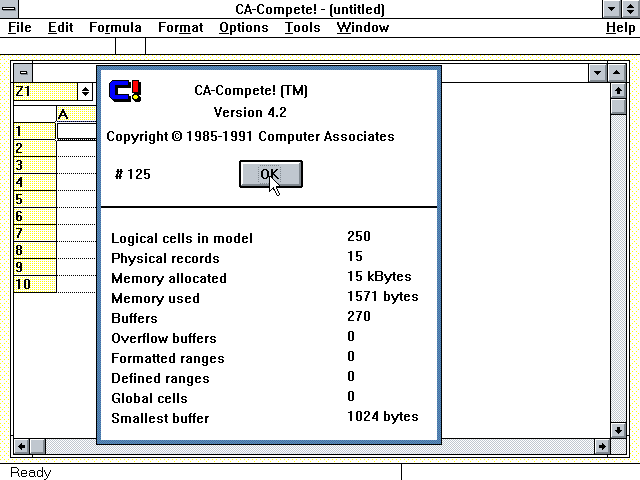Image resolution: width=640 pixels, height=480 pixels.
Task: Restore the CA-Compete! application window size
Action: point(631,9)
